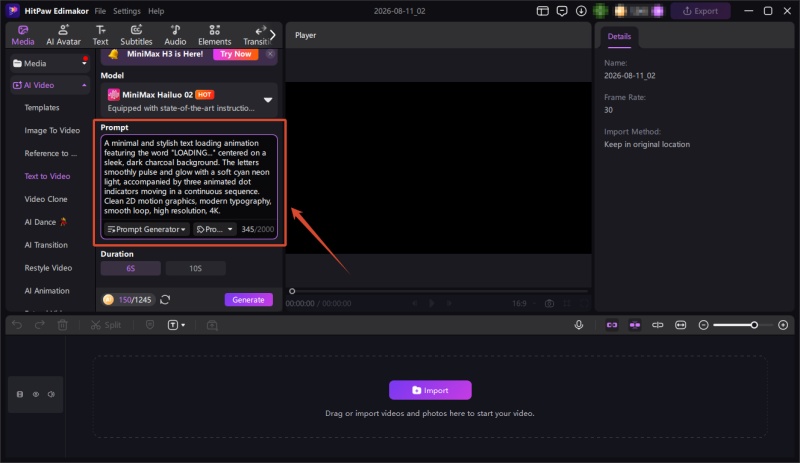Viewport: 800px width, 463px height.
Task: Click the fit timeline to window icon
Action: (x=680, y=325)
